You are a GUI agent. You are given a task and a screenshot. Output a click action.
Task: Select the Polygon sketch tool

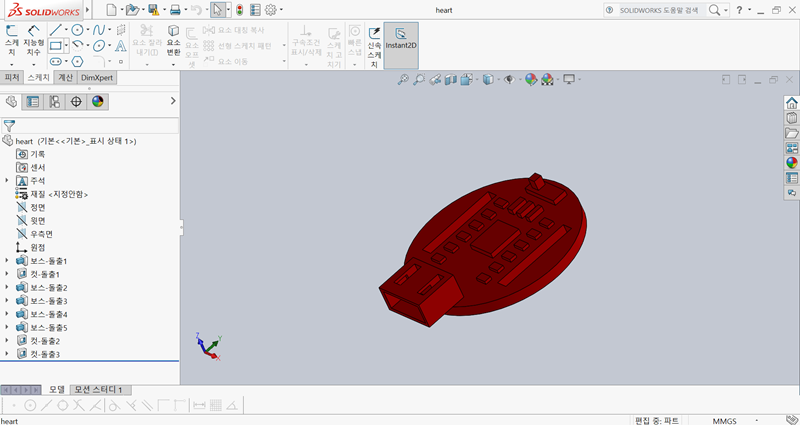77,62
